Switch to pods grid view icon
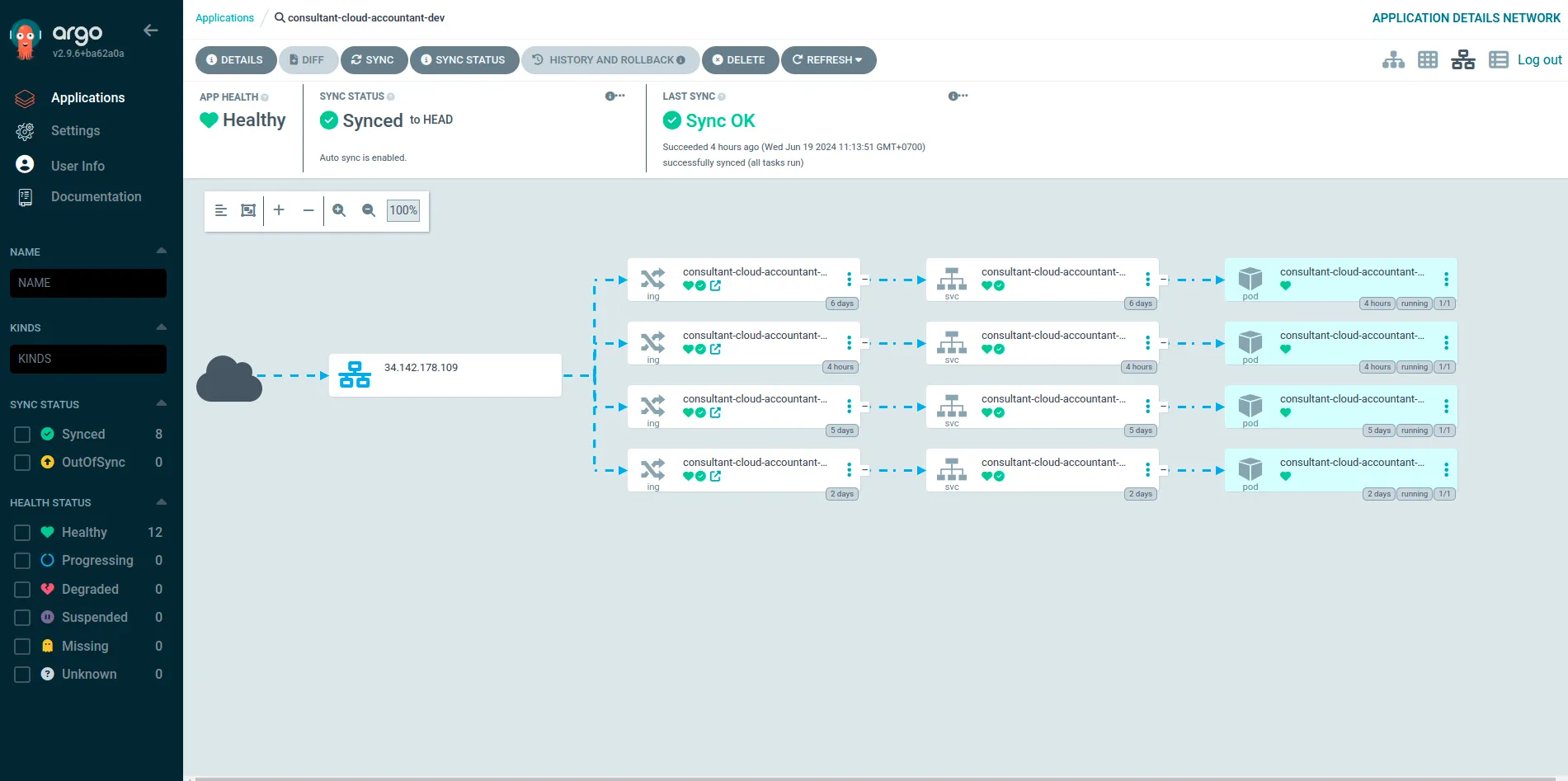 coord(1428,60)
